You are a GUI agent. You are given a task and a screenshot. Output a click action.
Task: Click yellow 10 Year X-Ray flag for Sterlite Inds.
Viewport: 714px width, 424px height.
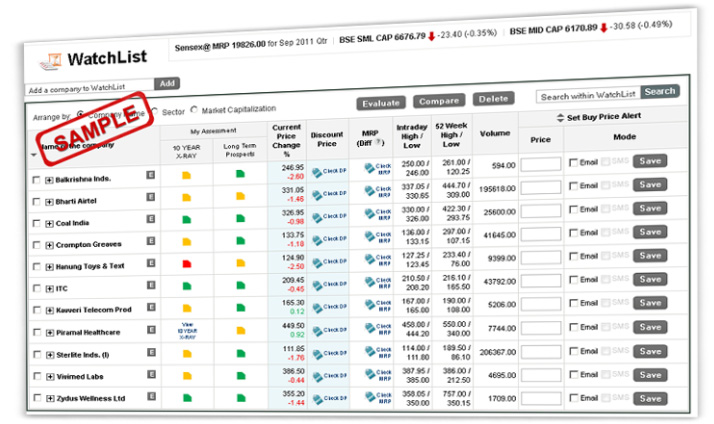[x=187, y=353]
